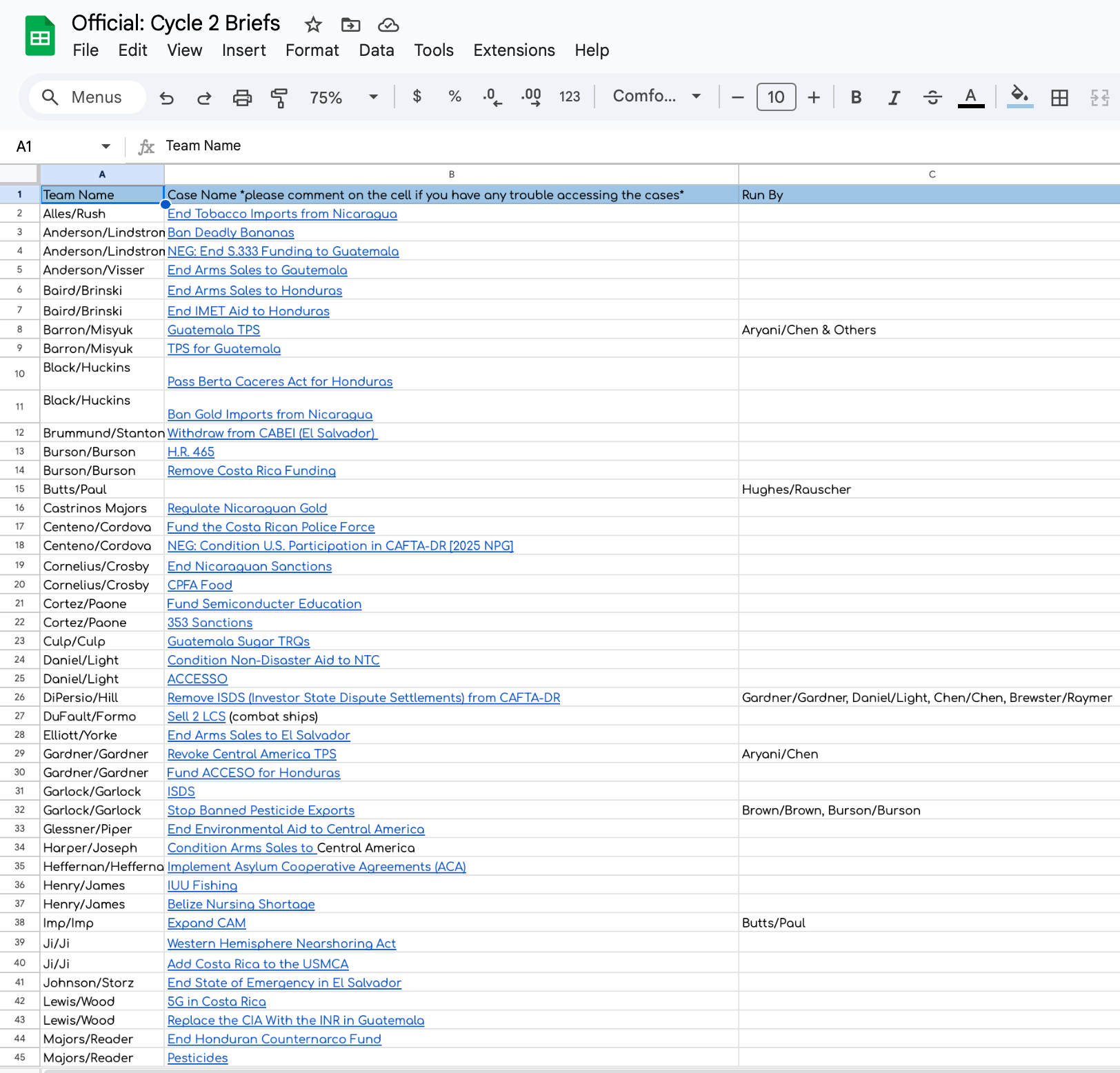This screenshot has height=1073, width=1120.
Task: Open the Pesticides link
Action: [197, 1058]
